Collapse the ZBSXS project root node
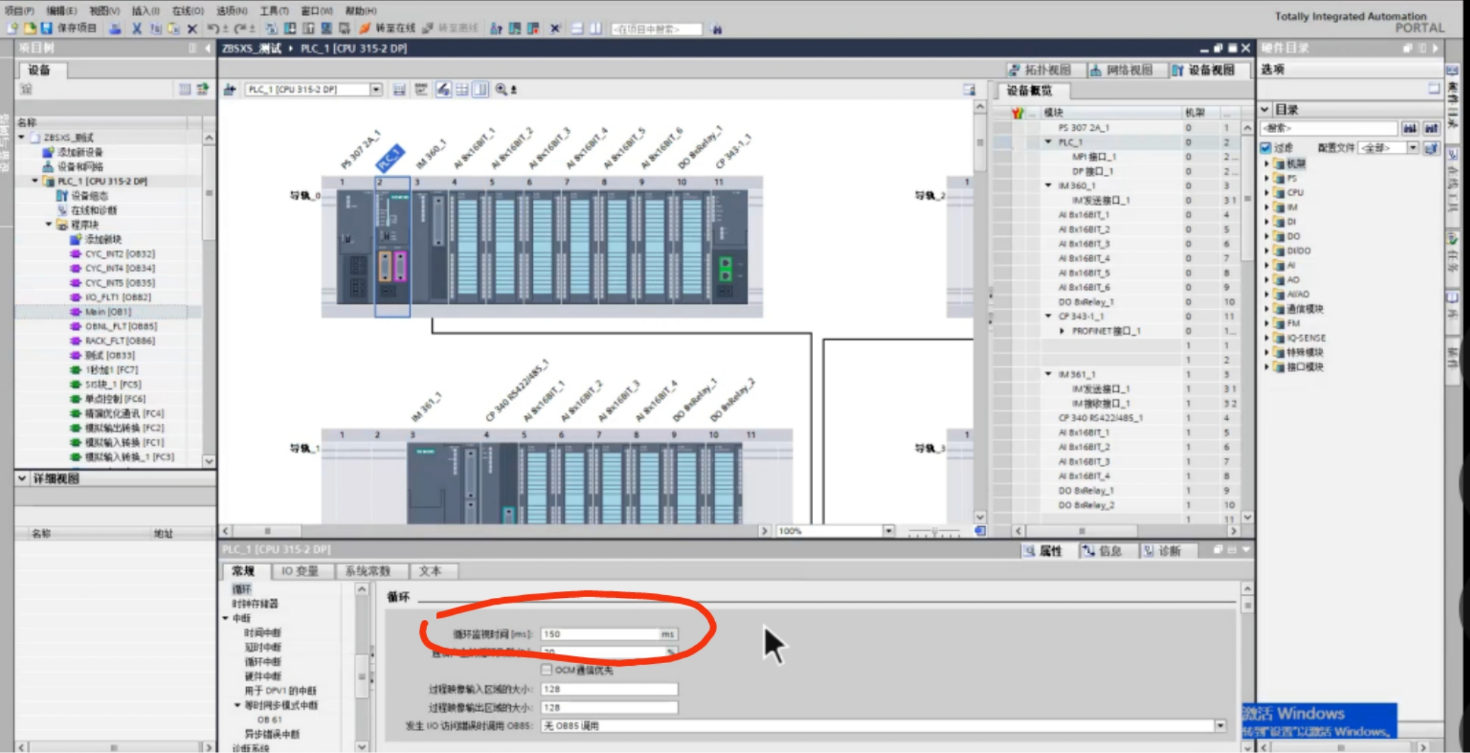 (x=22, y=137)
